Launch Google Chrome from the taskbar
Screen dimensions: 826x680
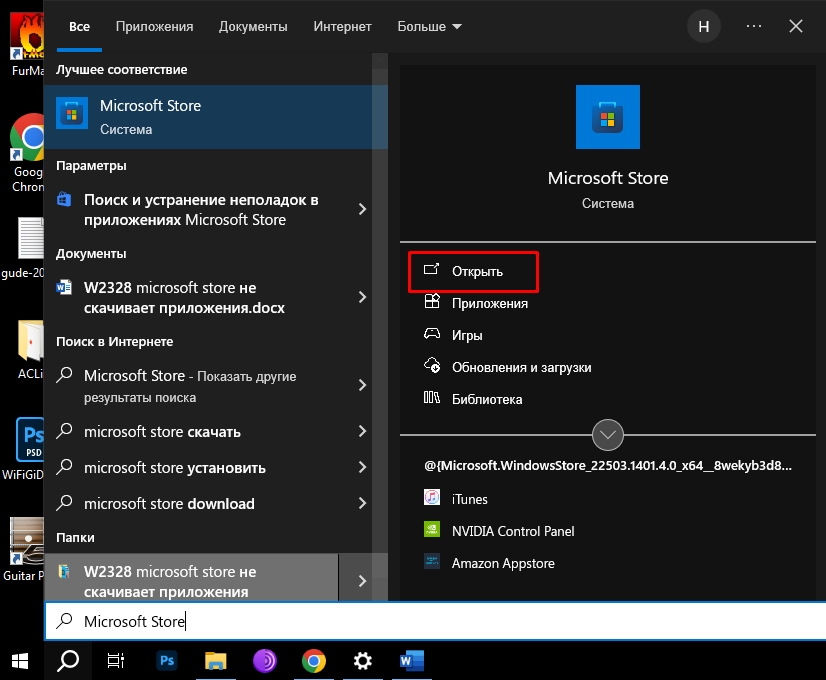[313, 661]
